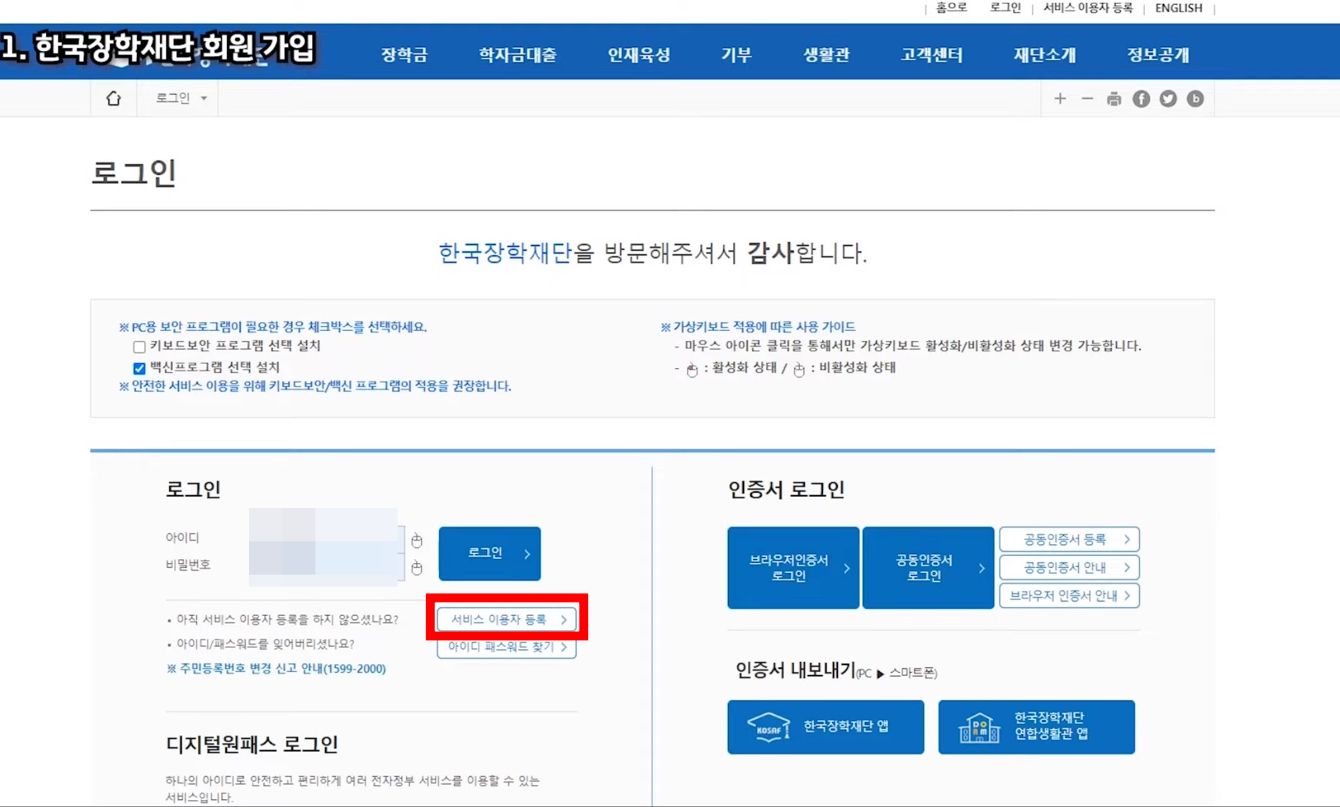Click 브라우저인증서 로그인 button
This screenshot has width=1340, height=807.
pos(793,568)
